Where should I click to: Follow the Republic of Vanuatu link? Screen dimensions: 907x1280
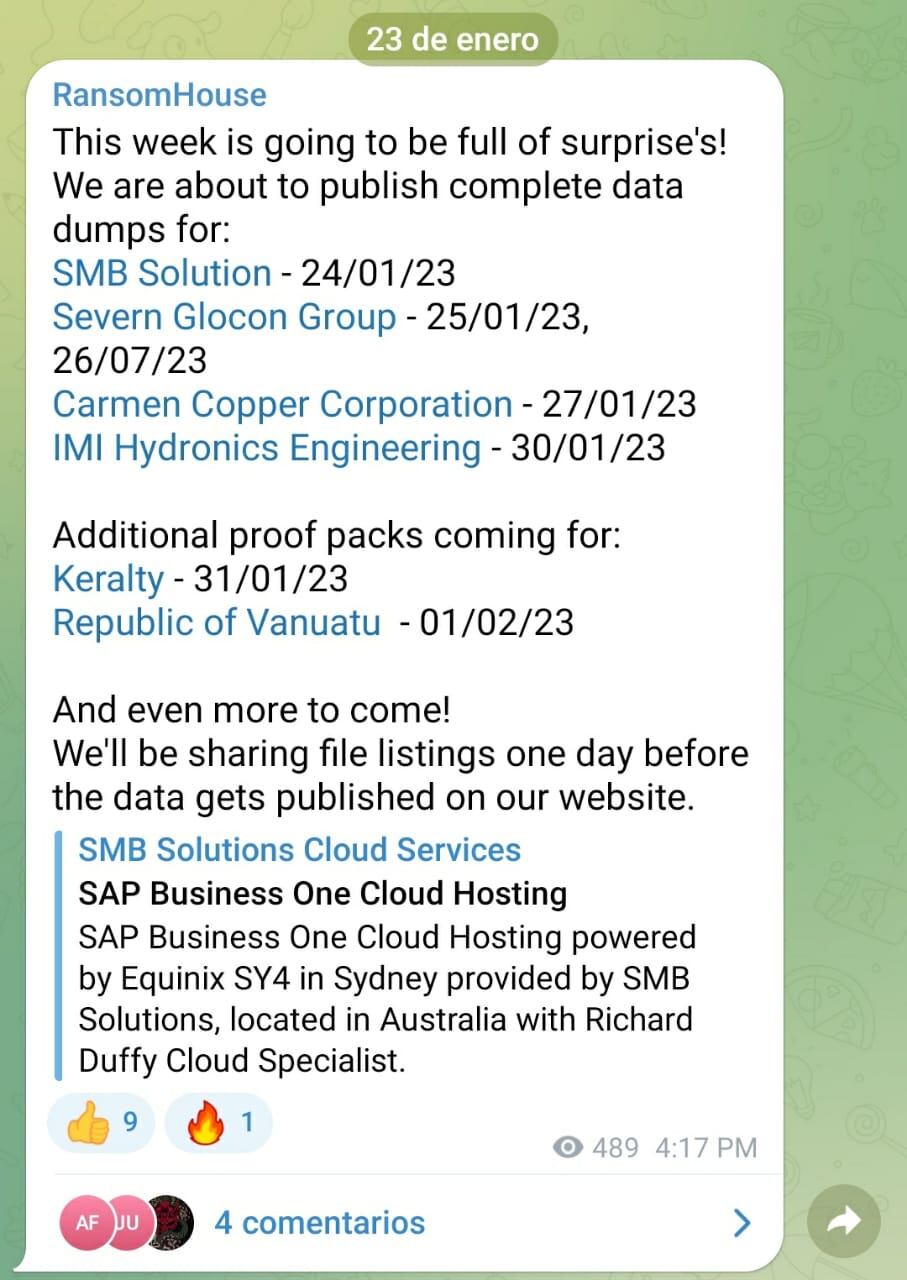[x=216, y=622]
